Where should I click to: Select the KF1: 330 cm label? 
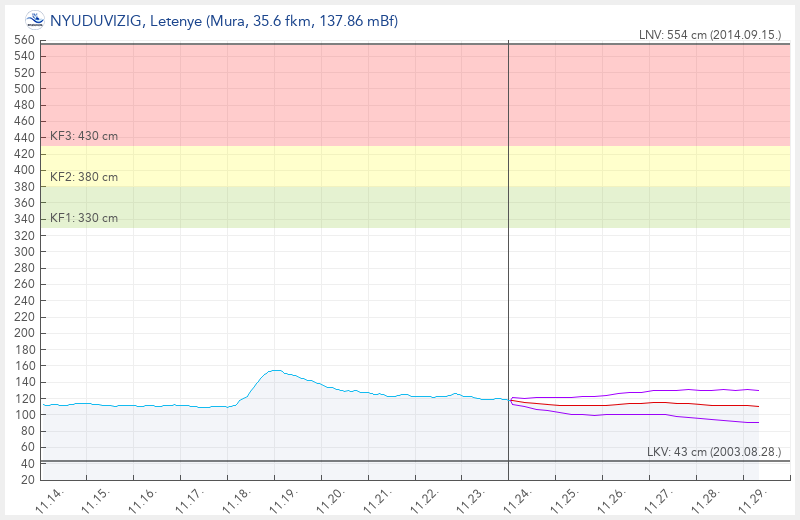click(84, 218)
